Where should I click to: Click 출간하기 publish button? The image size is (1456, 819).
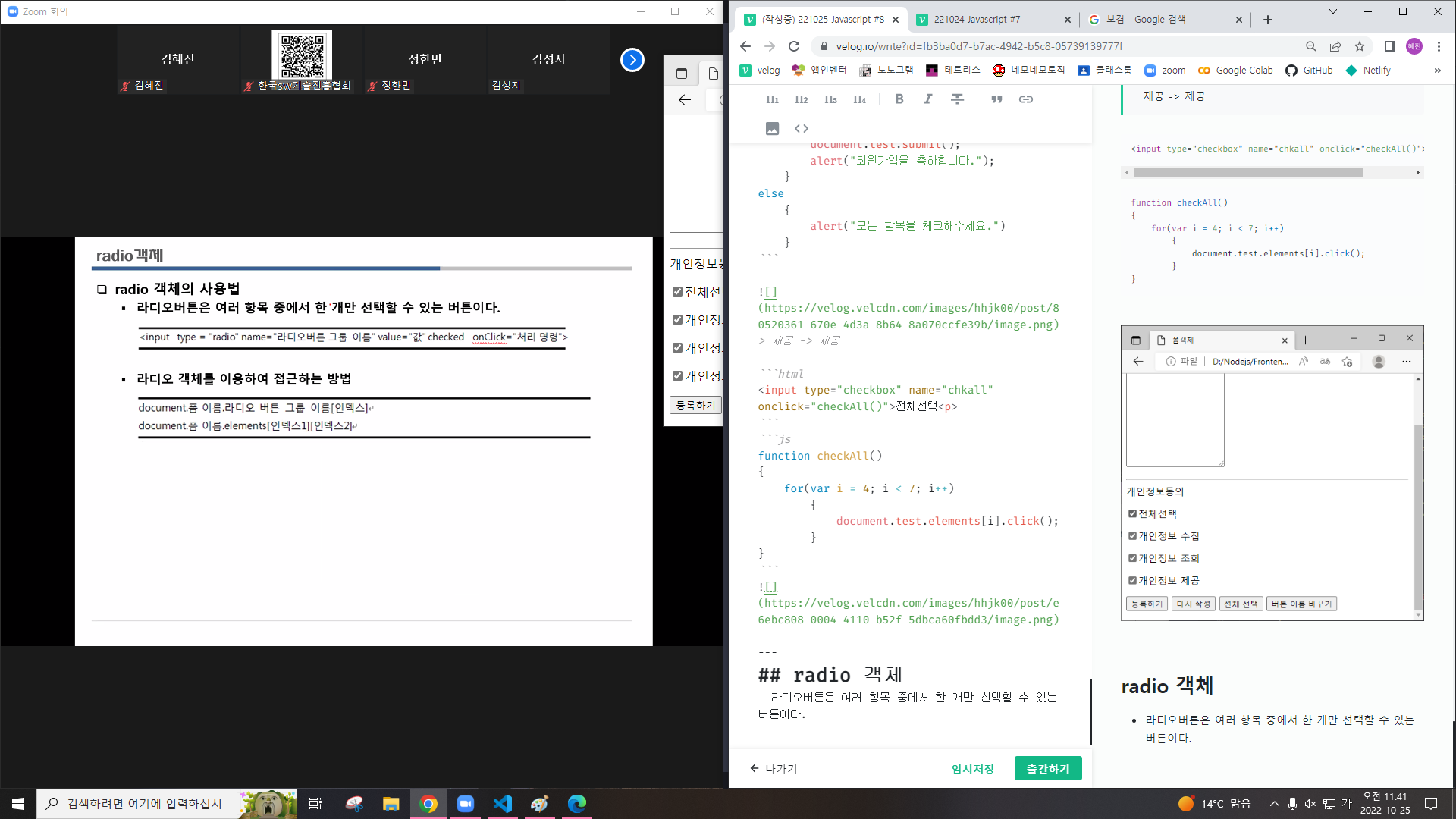(1048, 769)
